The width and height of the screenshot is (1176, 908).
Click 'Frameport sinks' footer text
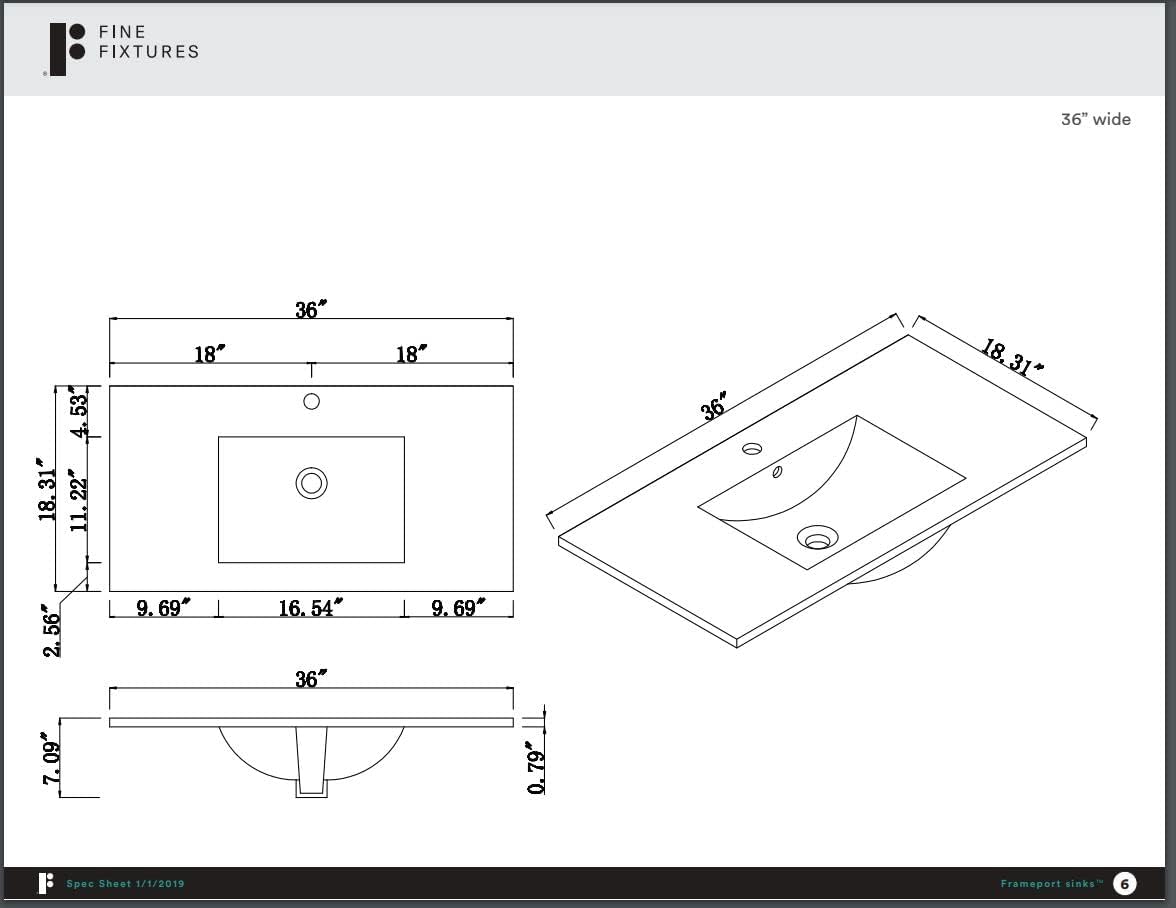tap(1052, 883)
